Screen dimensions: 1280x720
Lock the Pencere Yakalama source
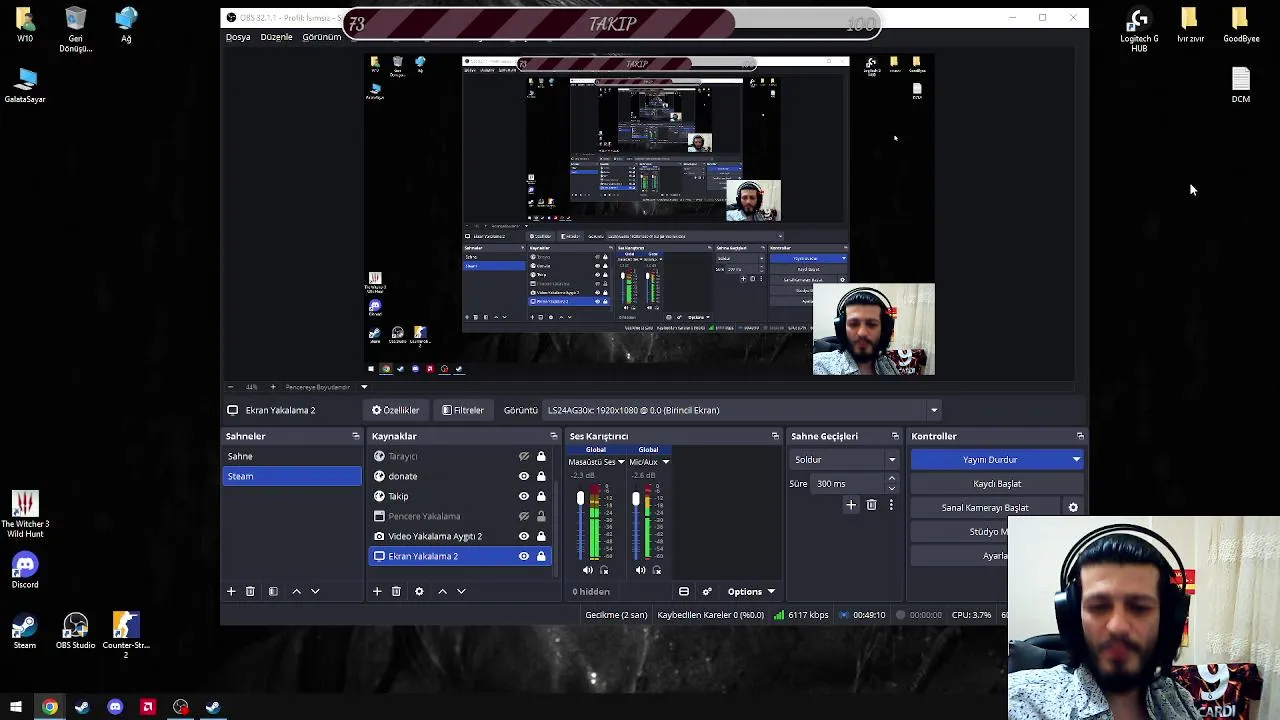click(x=541, y=516)
